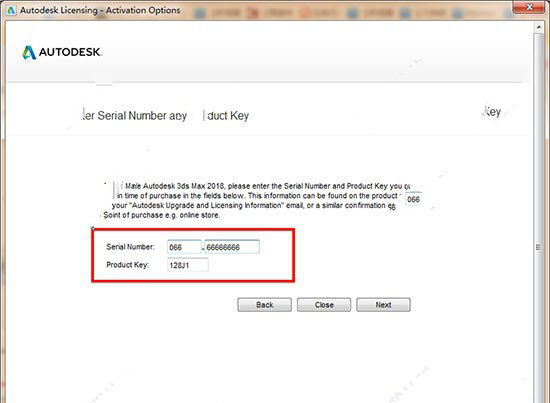Close the Activation Options window with the X
550x403 pixels.
[530, 7]
